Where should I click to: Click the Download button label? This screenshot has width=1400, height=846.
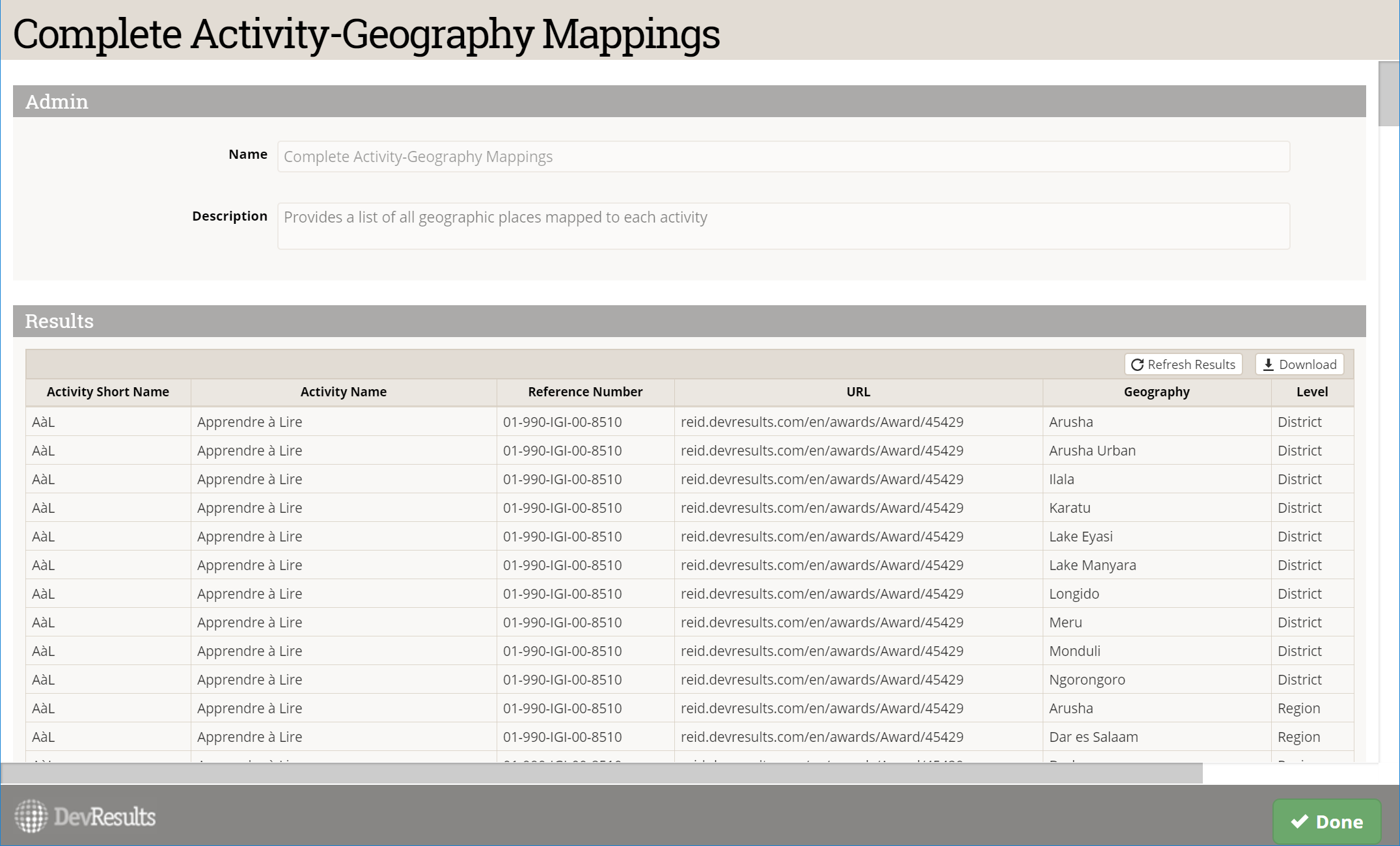pos(1307,364)
